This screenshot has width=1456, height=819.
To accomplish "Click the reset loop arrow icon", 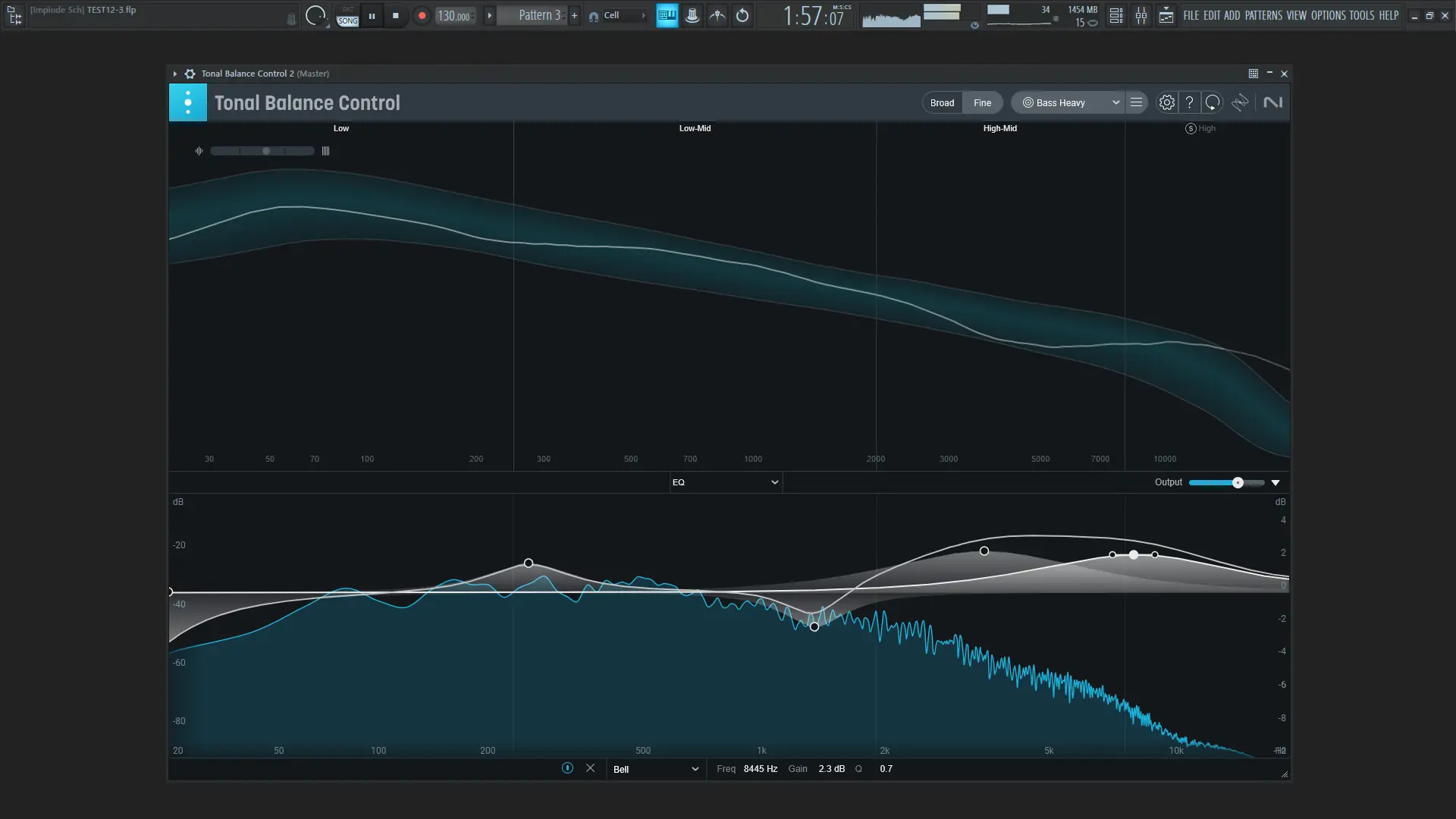I will [x=1213, y=102].
